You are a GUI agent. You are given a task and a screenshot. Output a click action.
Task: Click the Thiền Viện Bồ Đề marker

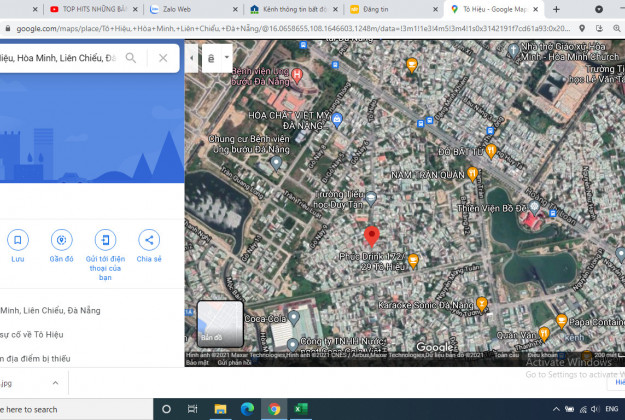[534, 207]
